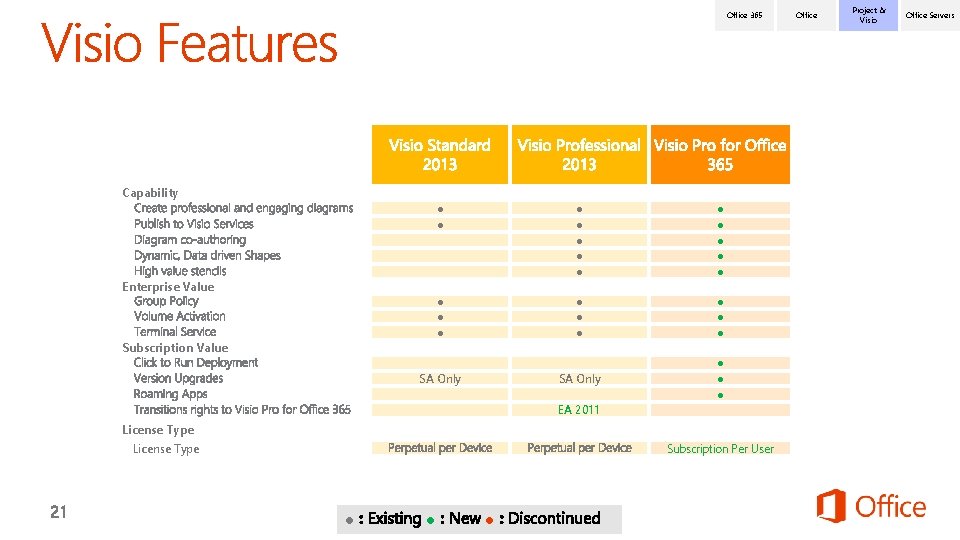960x540 pixels.
Task: Click Visio Standard dot for Terminal Service
Action: 440,334
